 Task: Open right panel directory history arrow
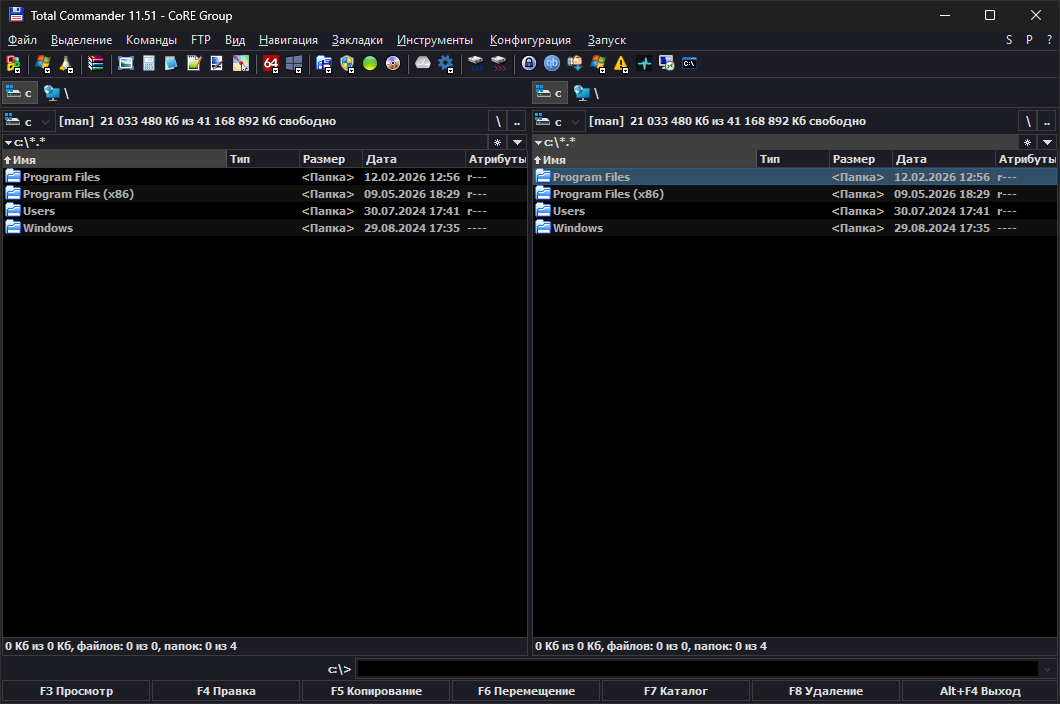coord(1047,142)
